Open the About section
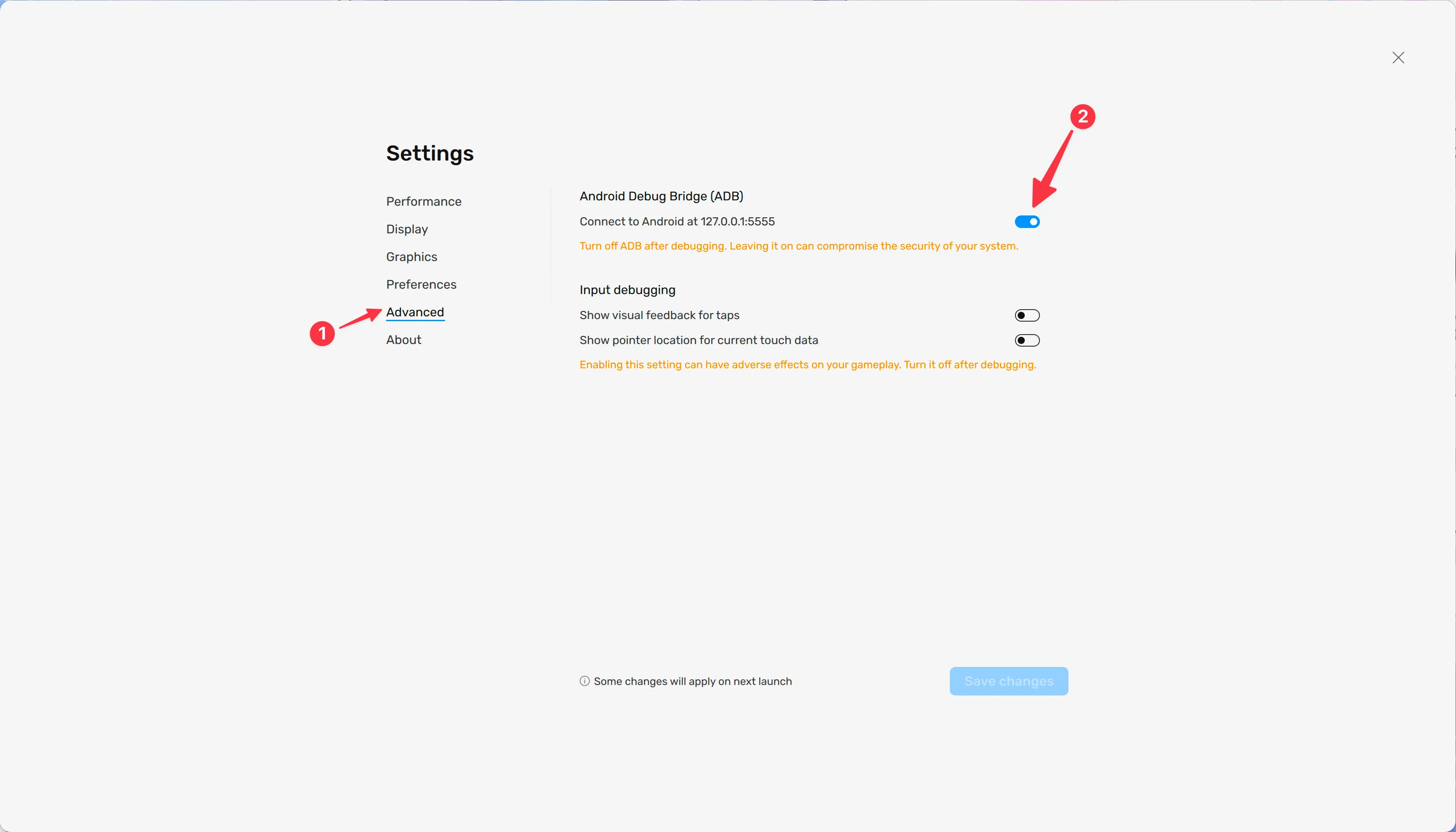This screenshot has width=1456, height=832. (x=403, y=340)
